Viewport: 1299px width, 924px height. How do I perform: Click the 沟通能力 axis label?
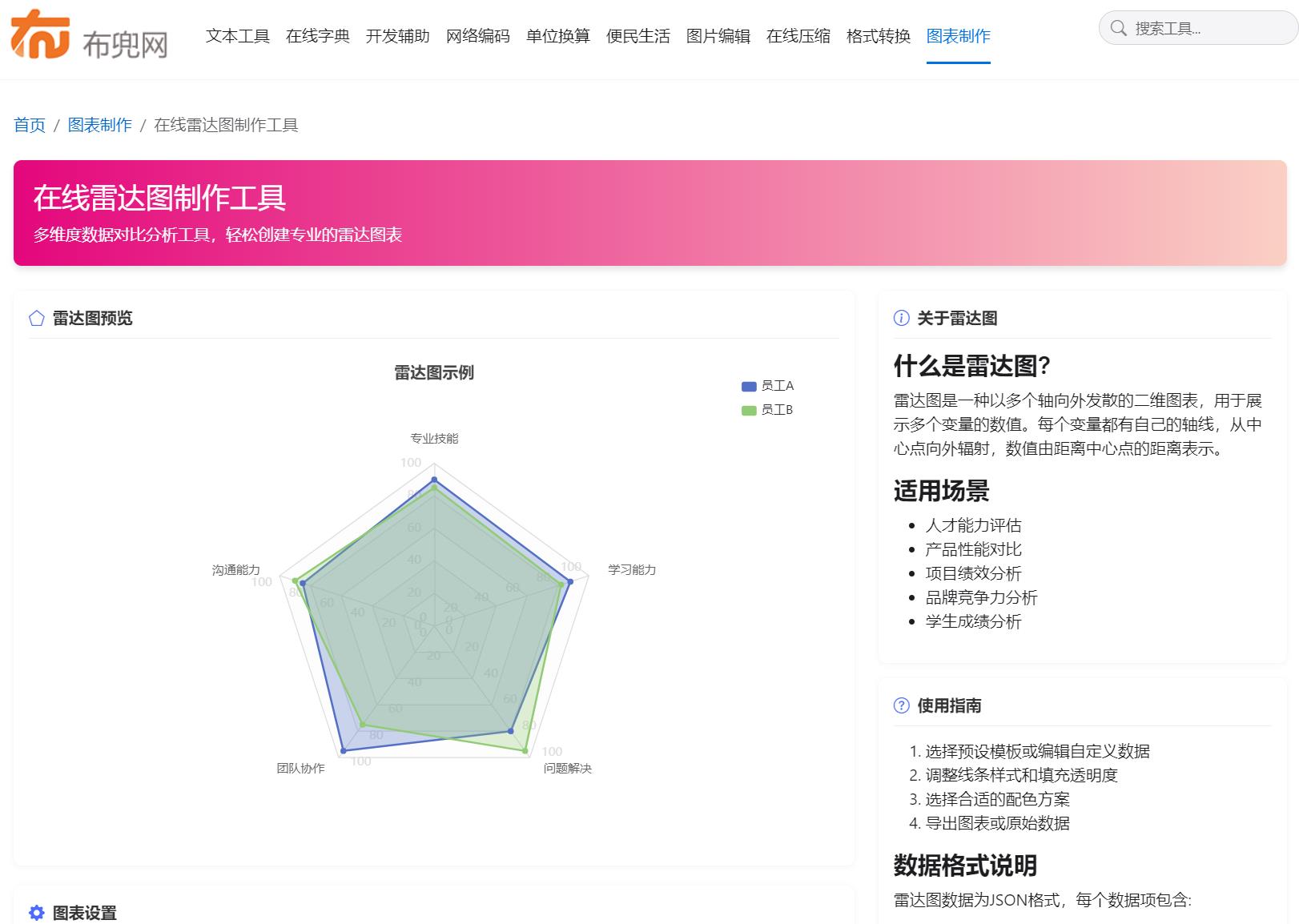coord(236,569)
